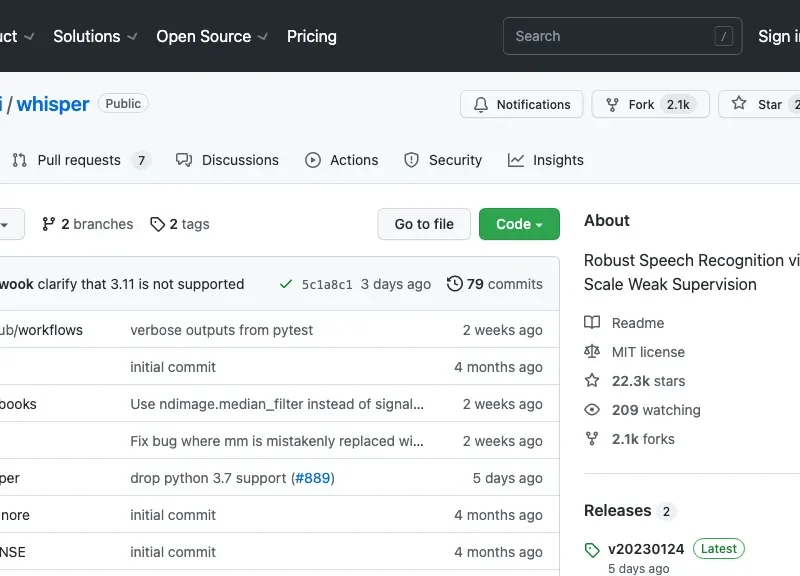Click the branch icon beside 2 branches
The width and height of the screenshot is (800, 576).
pos(48,224)
